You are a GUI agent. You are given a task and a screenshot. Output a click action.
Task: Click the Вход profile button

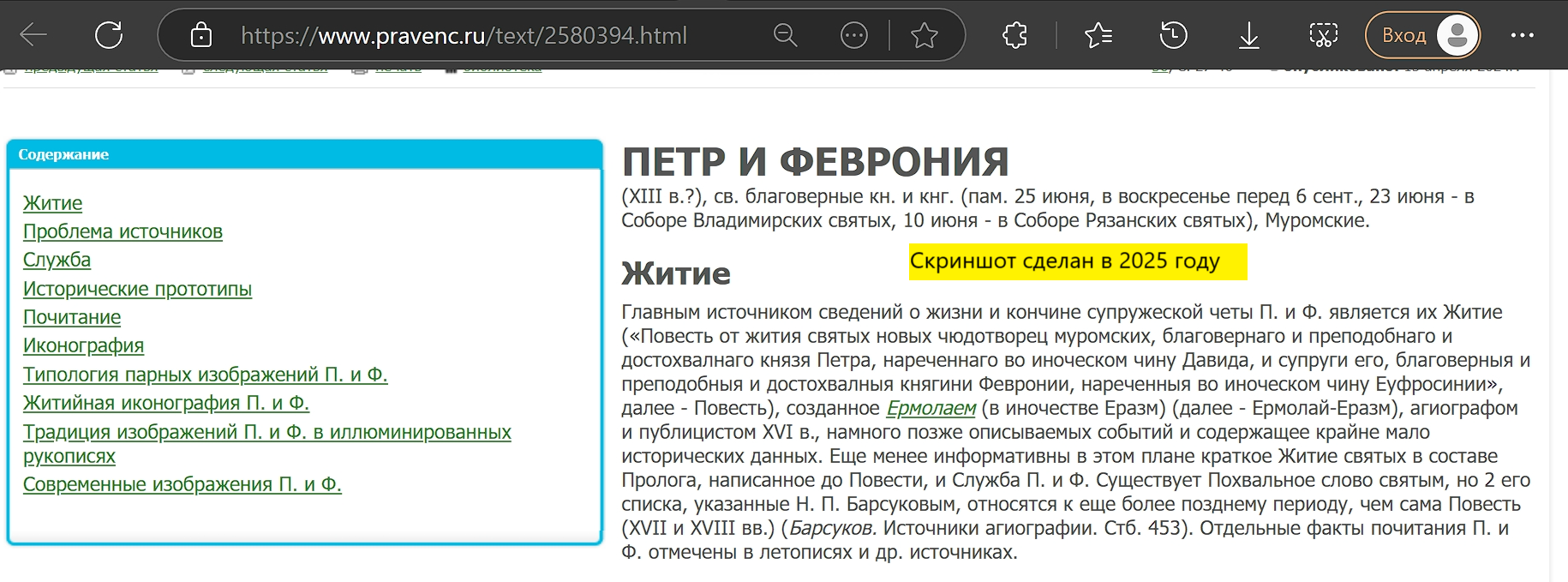tap(1422, 35)
